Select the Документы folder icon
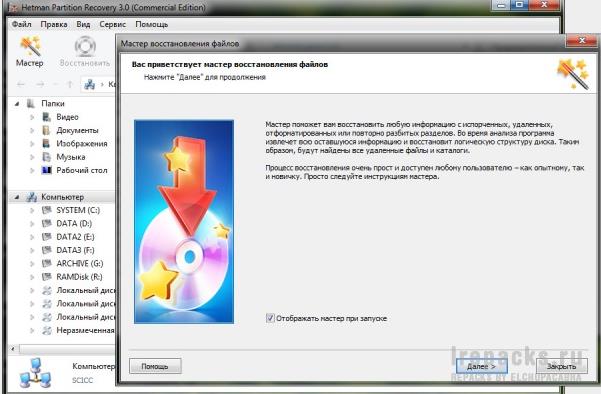 pyautogui.click(x=46, y=130)
